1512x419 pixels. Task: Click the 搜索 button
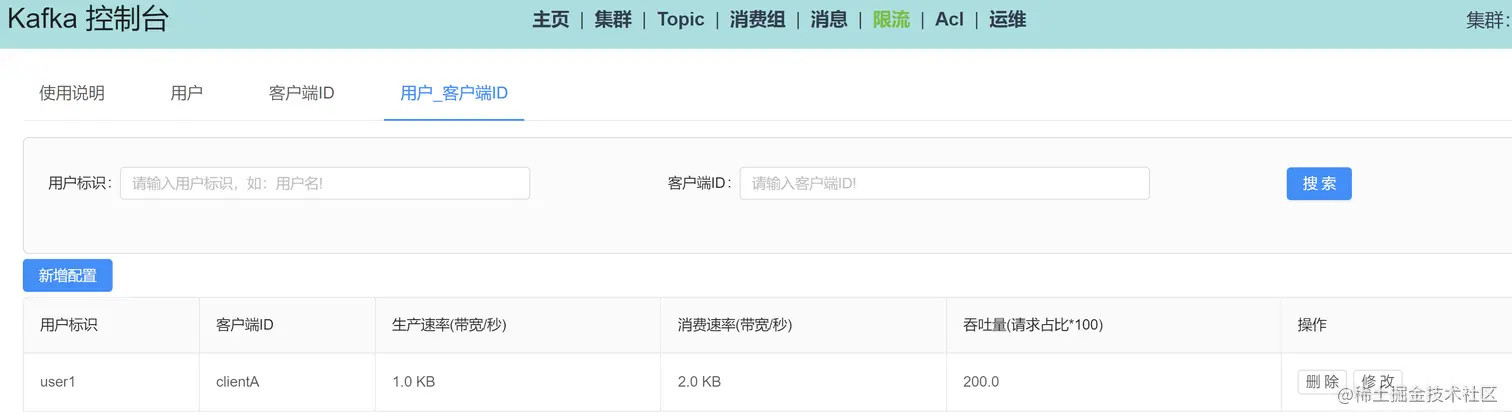click(x=1319, y=183)
